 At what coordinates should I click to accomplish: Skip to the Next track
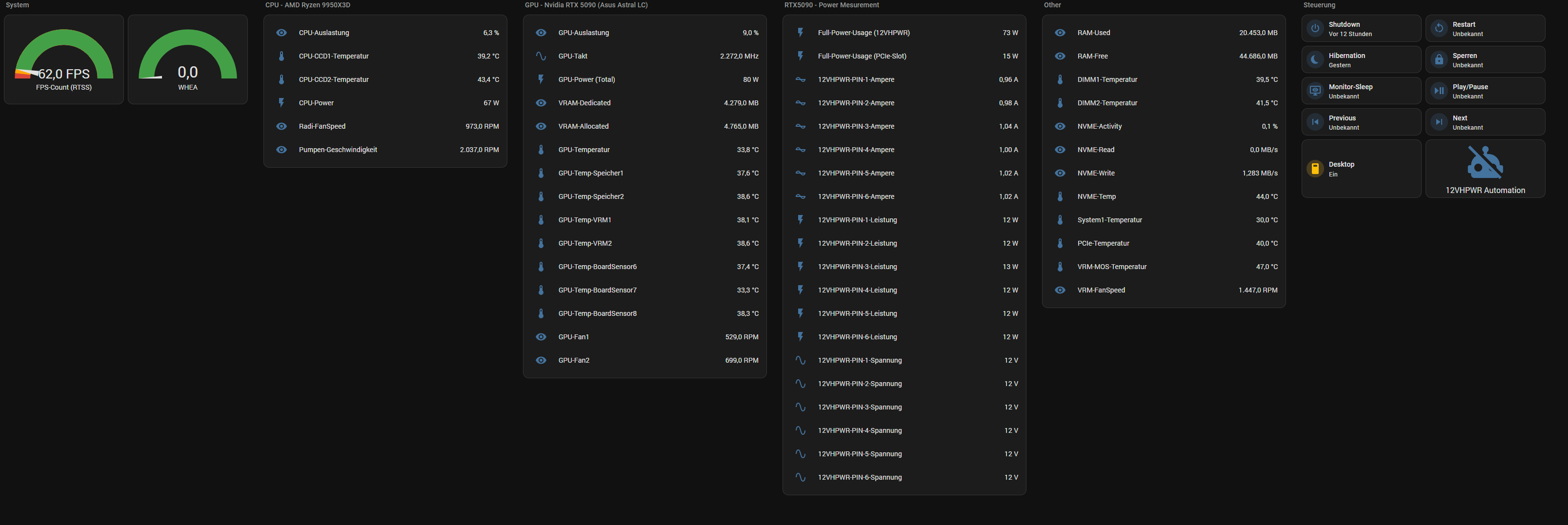tap(1485, 122)
